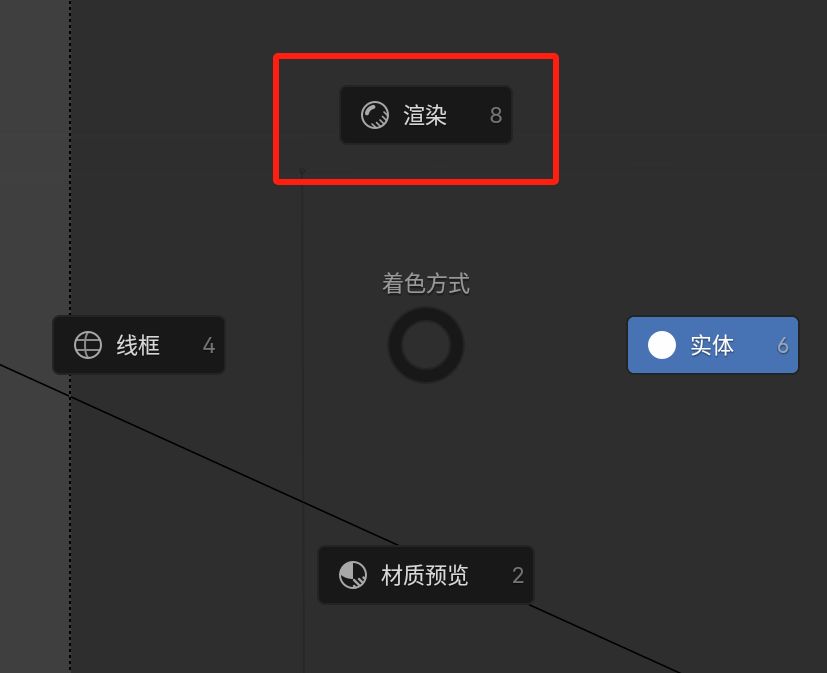Click the shortcut number 8 on 渲染
This screenshot has height=673, width=827.
coord(495,115)
